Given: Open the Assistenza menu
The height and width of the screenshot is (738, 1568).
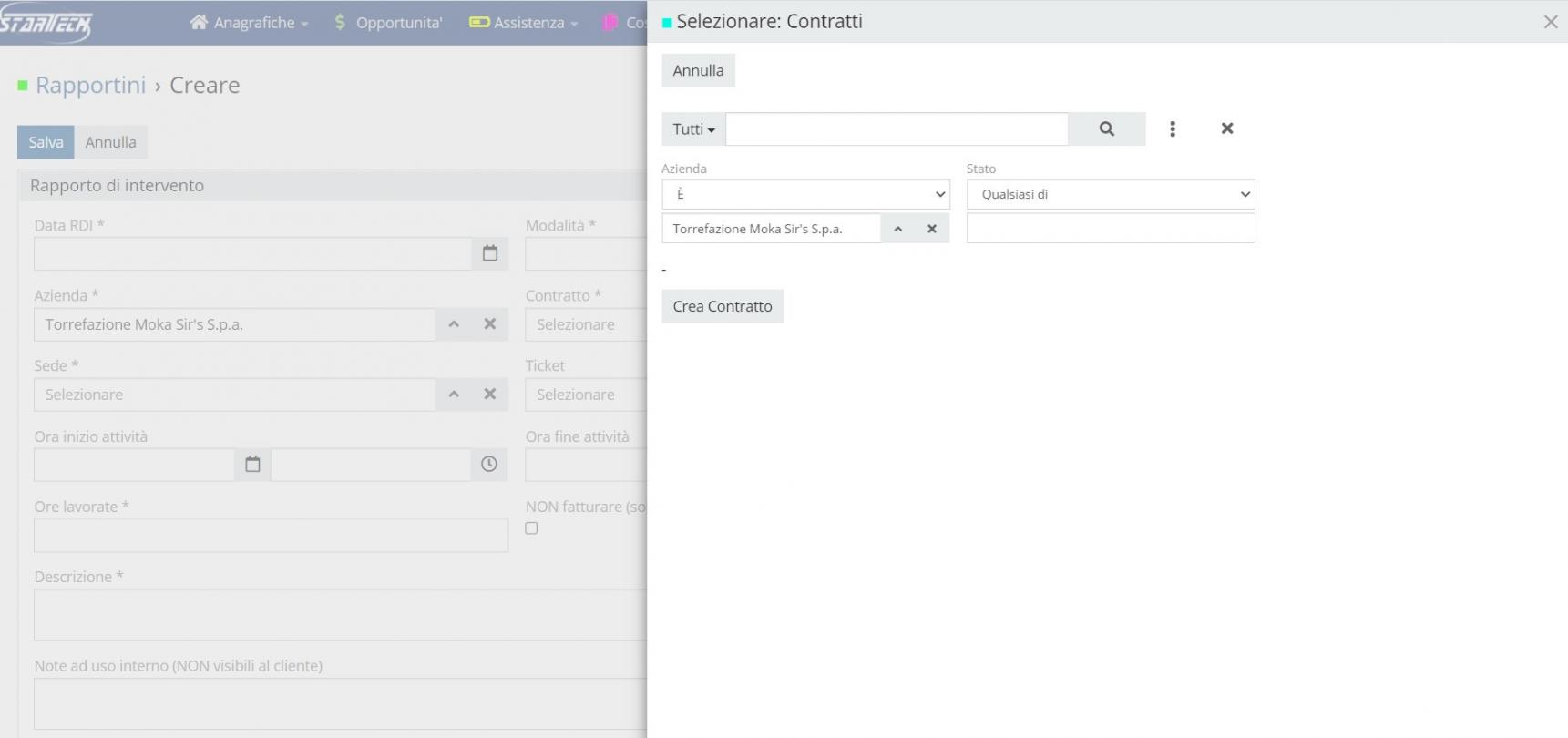Looking at the screenshot, I should coord(524,23).
